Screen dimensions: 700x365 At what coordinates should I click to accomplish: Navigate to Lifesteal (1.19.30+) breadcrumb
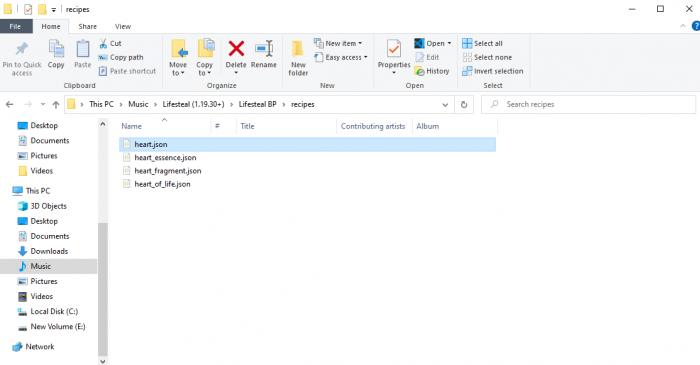(x=193, y=104)
